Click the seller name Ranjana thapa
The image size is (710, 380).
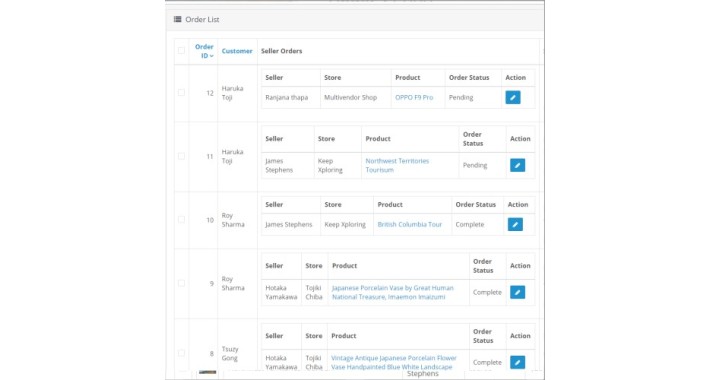tap(287, 97)
